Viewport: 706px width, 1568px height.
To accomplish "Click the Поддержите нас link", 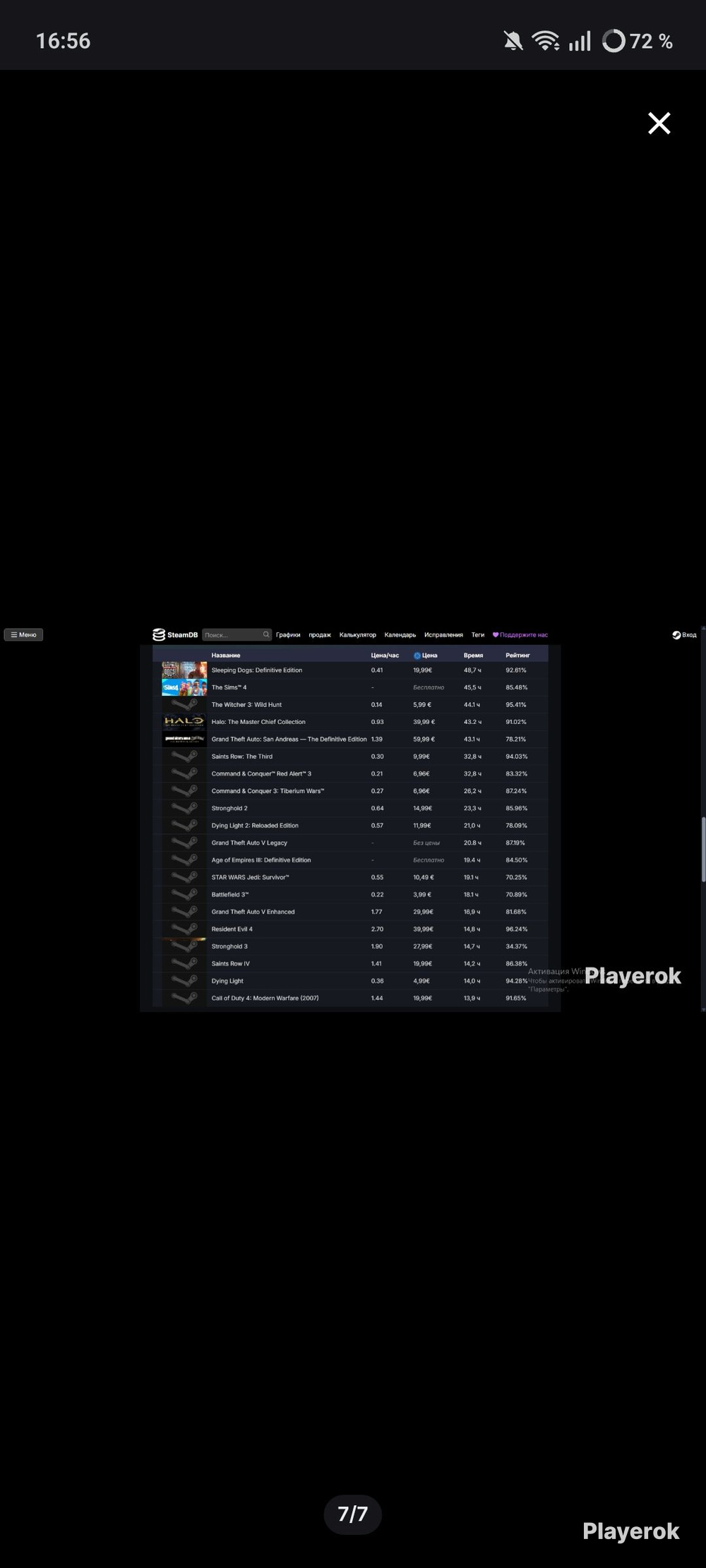I will [520, 634].
